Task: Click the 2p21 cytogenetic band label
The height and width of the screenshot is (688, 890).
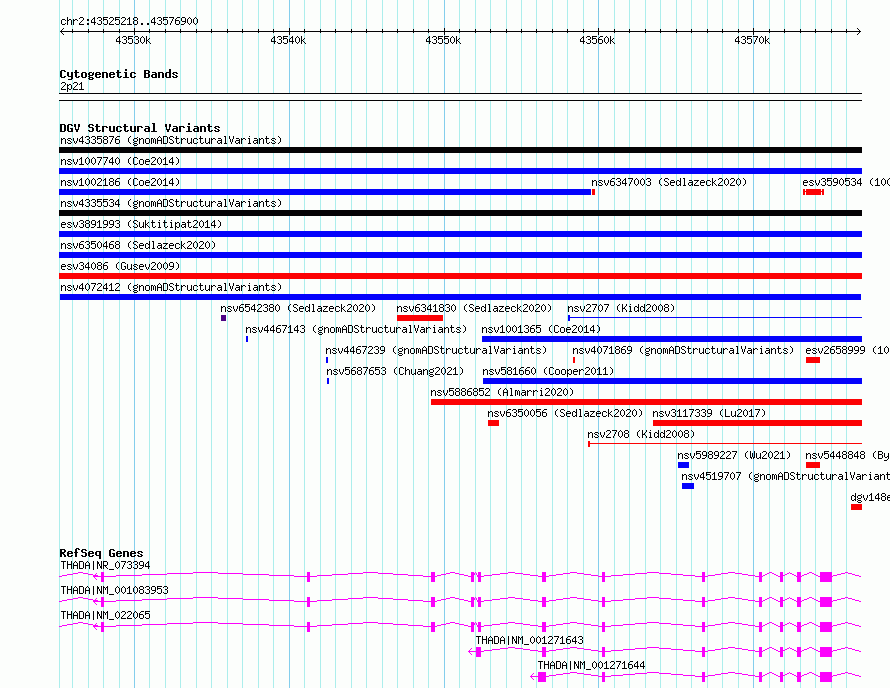Action: click(x=72, y=86)
